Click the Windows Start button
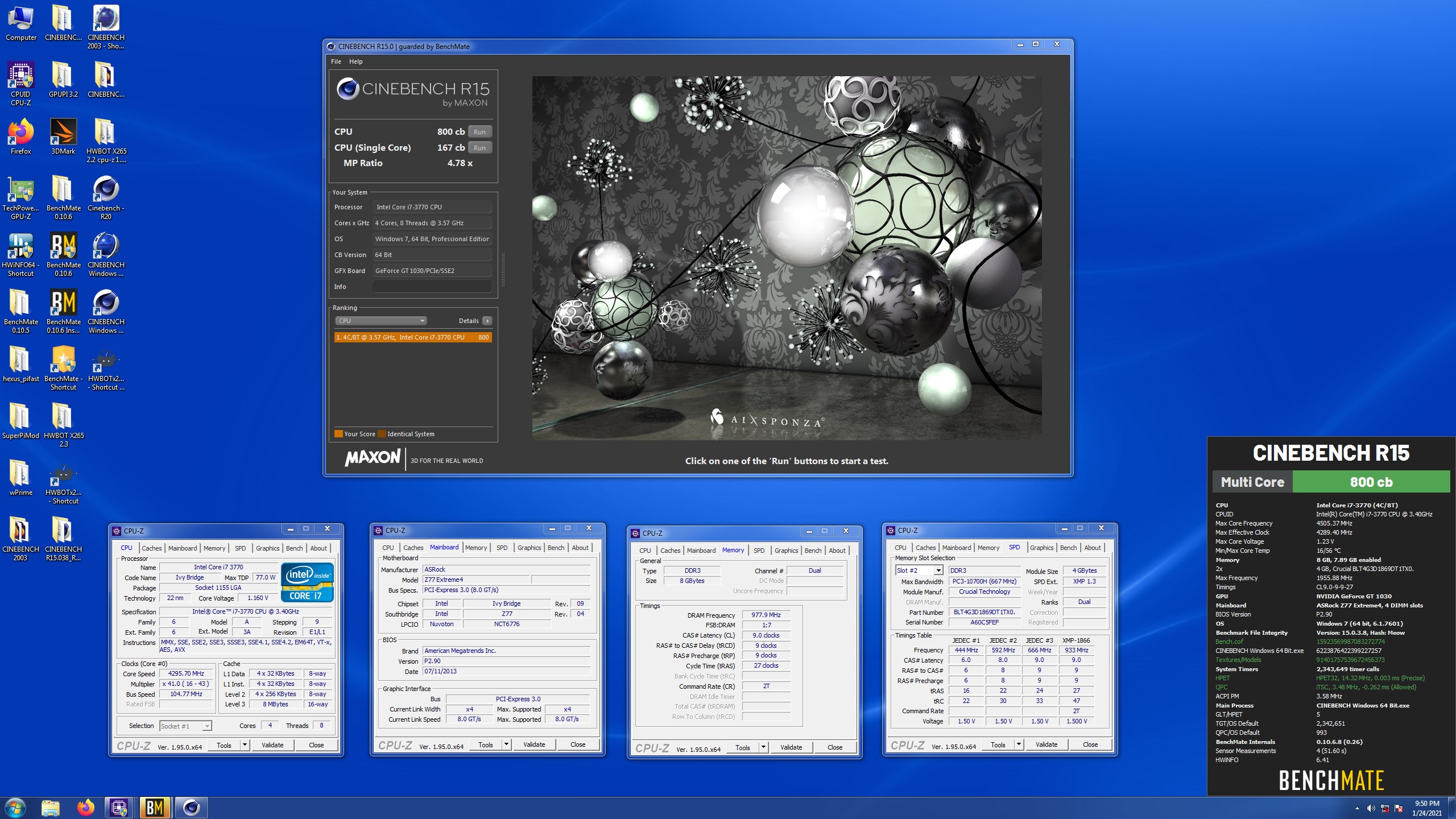The width and height of the screenshot is (1456, 819). pyautogui.click(x=15, y=808)
